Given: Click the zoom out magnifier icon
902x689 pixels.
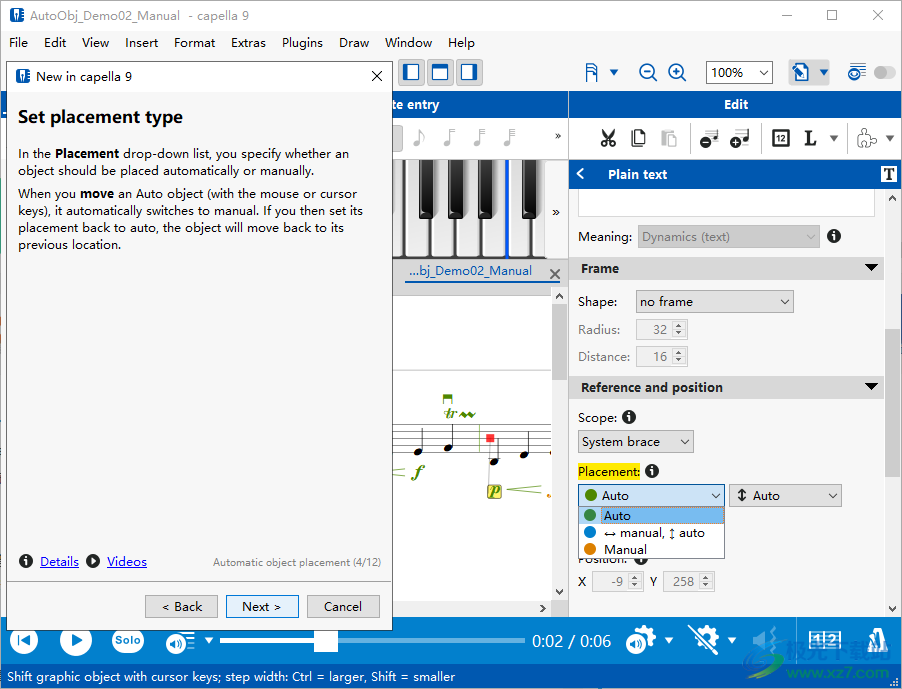Looking at the screenshot, I should pyautogui.click(x=648, y=72).
